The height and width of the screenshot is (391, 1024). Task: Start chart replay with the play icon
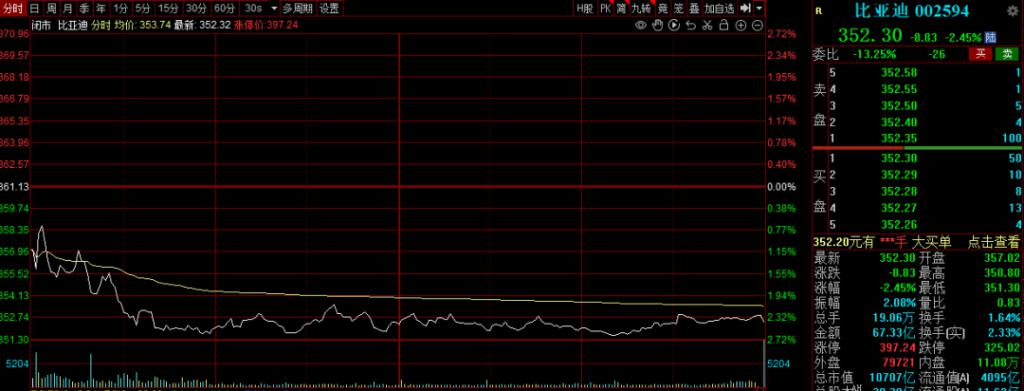tap(674, 25)
